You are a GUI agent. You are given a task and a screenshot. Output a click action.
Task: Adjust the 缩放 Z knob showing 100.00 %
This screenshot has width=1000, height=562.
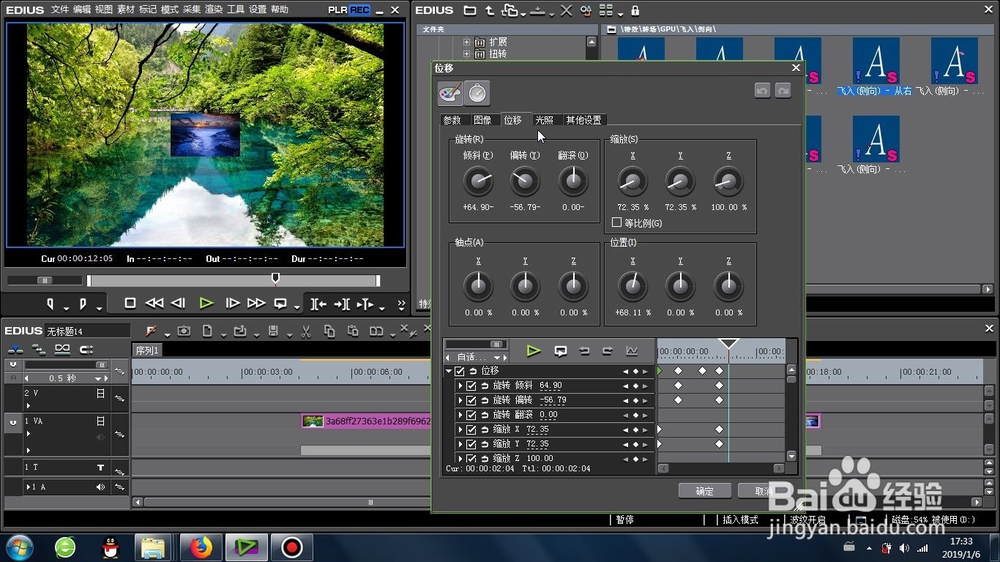click(x=728, y=181)
